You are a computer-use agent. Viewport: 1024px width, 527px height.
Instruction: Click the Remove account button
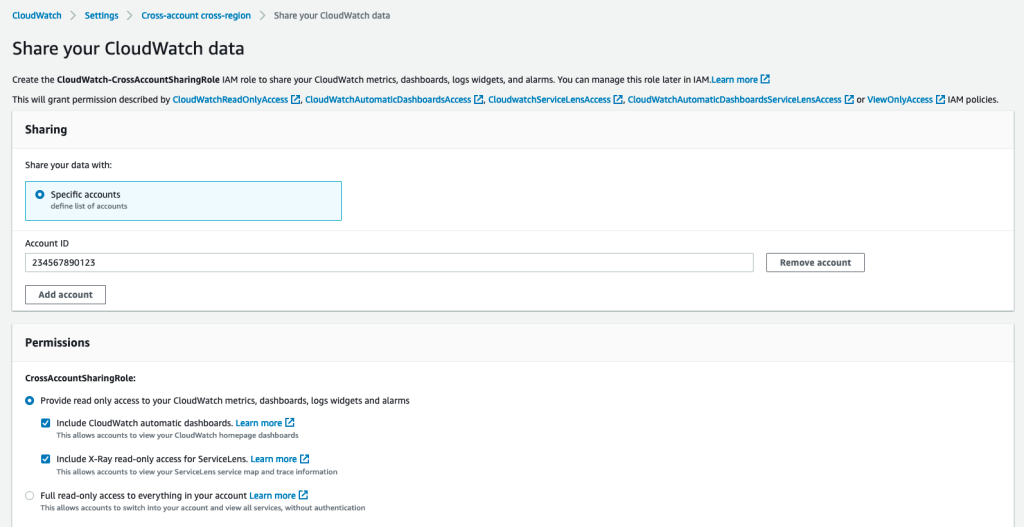click(x=815, y=263)
